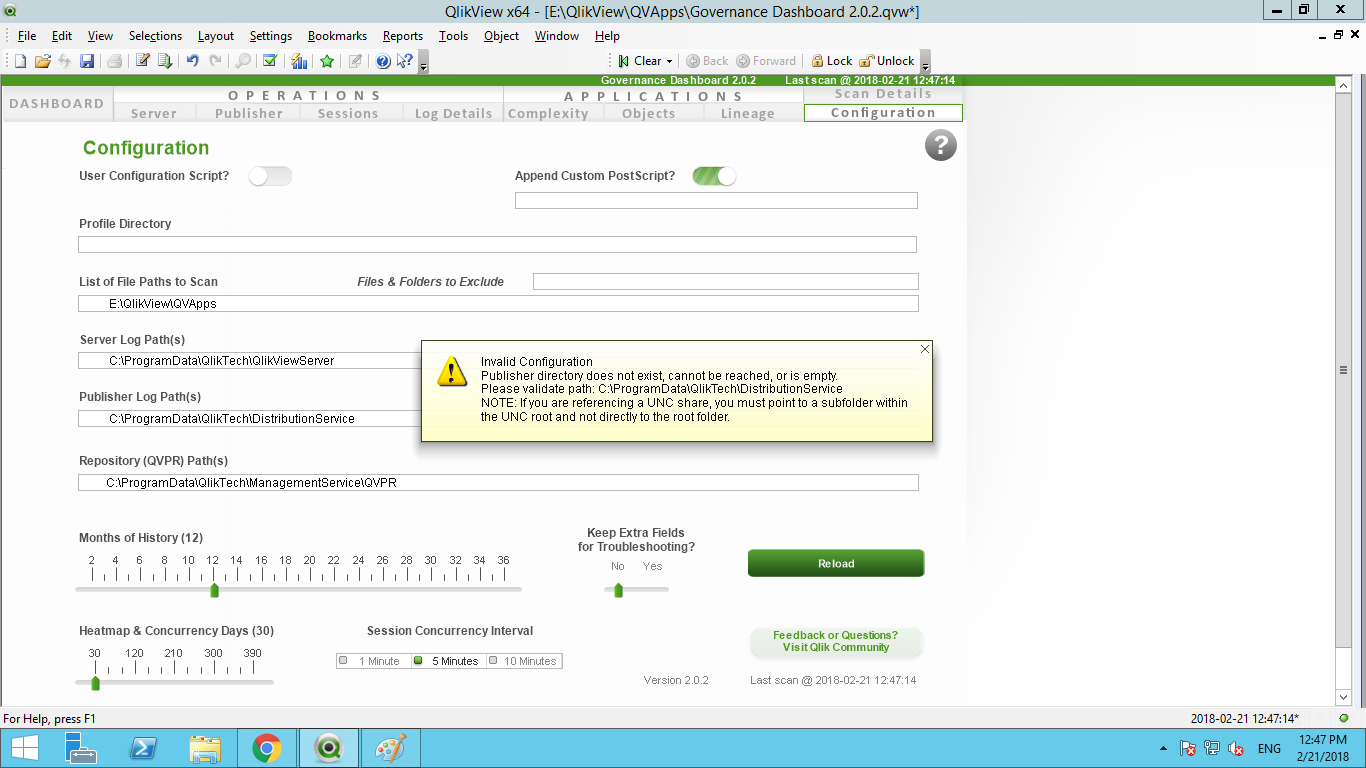The image size is (1366, 768).
Task: Visit Qlik Community feedback link
Action: [x=836, y=641]
